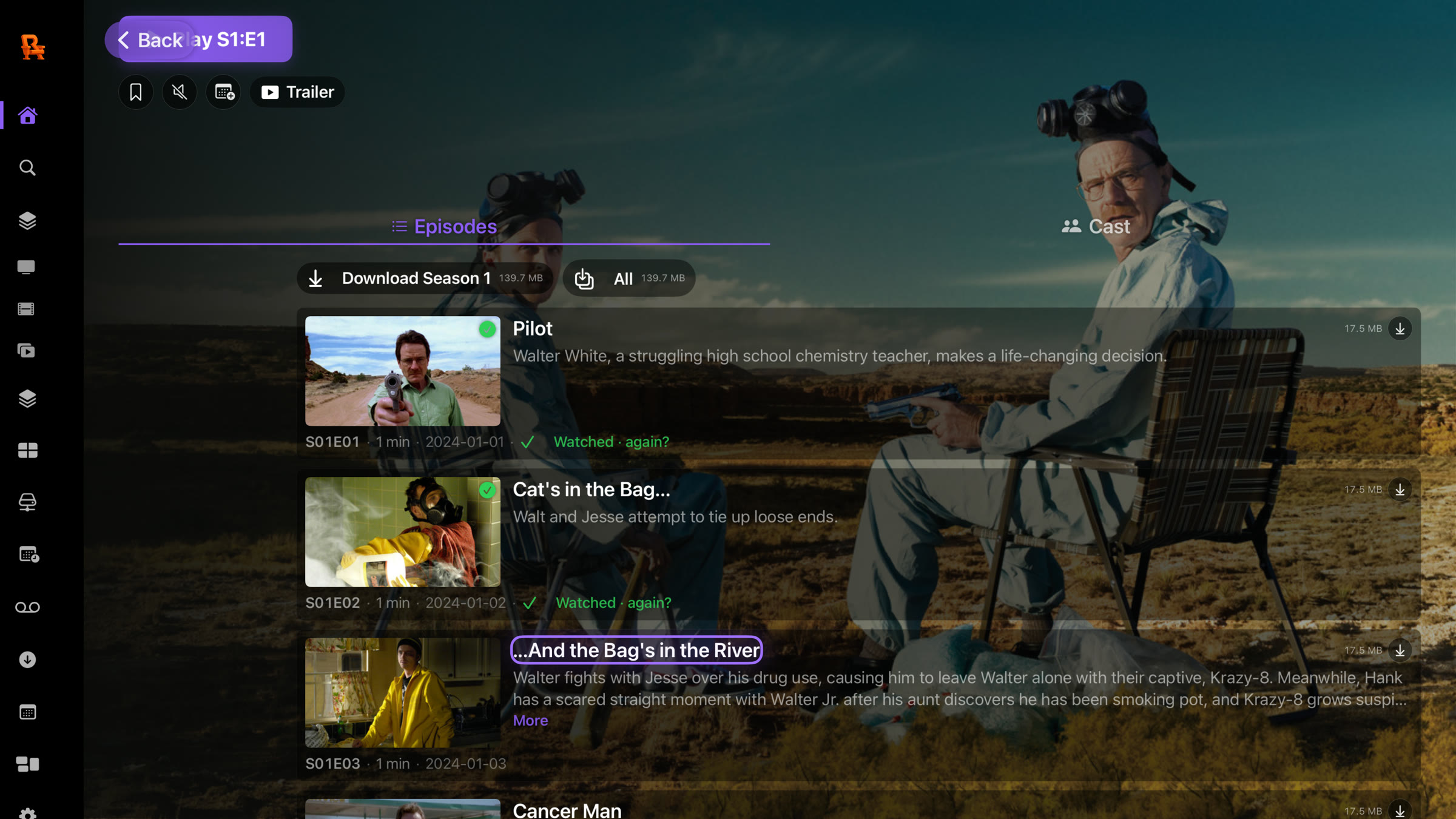The width and height of the screenshot is (1456, 819).
Task: Click the S01E03 episode code label
Action: (332, 764)
